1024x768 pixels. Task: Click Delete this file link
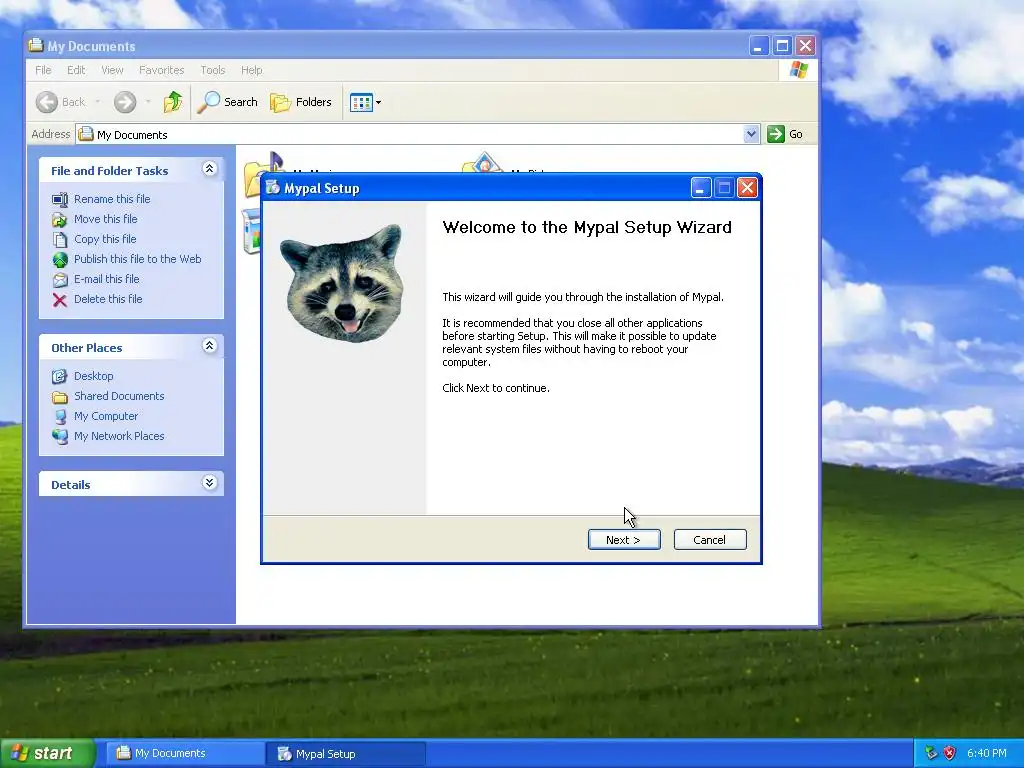pyautogui.click(x=108, y=299)
